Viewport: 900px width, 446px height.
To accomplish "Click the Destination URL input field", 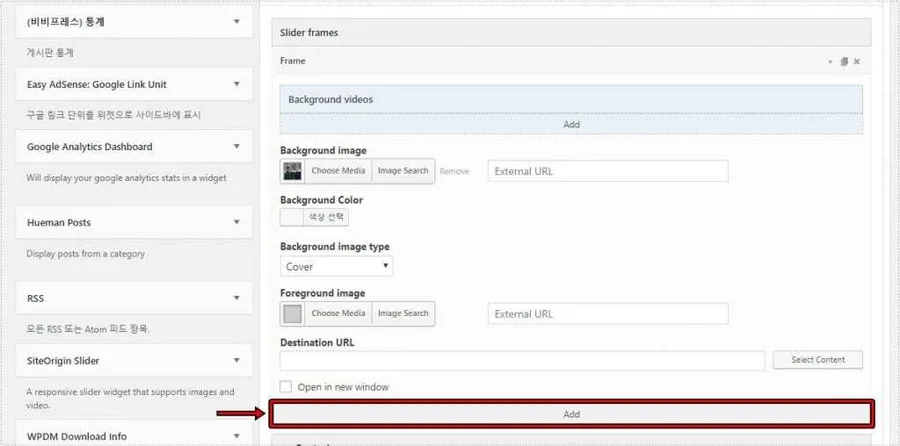I will click(522, 360).
